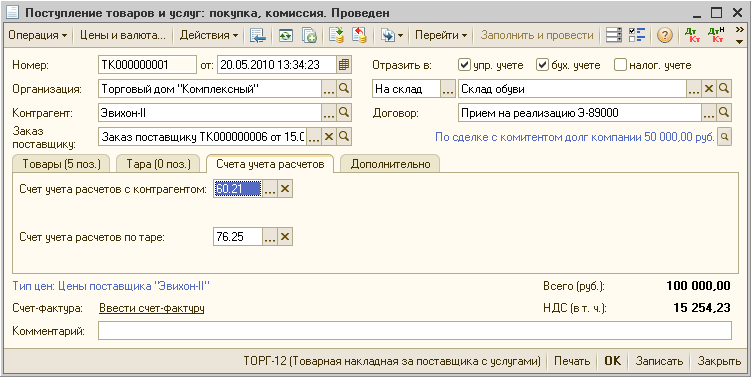Switch to the Тара (0 поз.) tab

pyautogui.click(x=158, y=164)
